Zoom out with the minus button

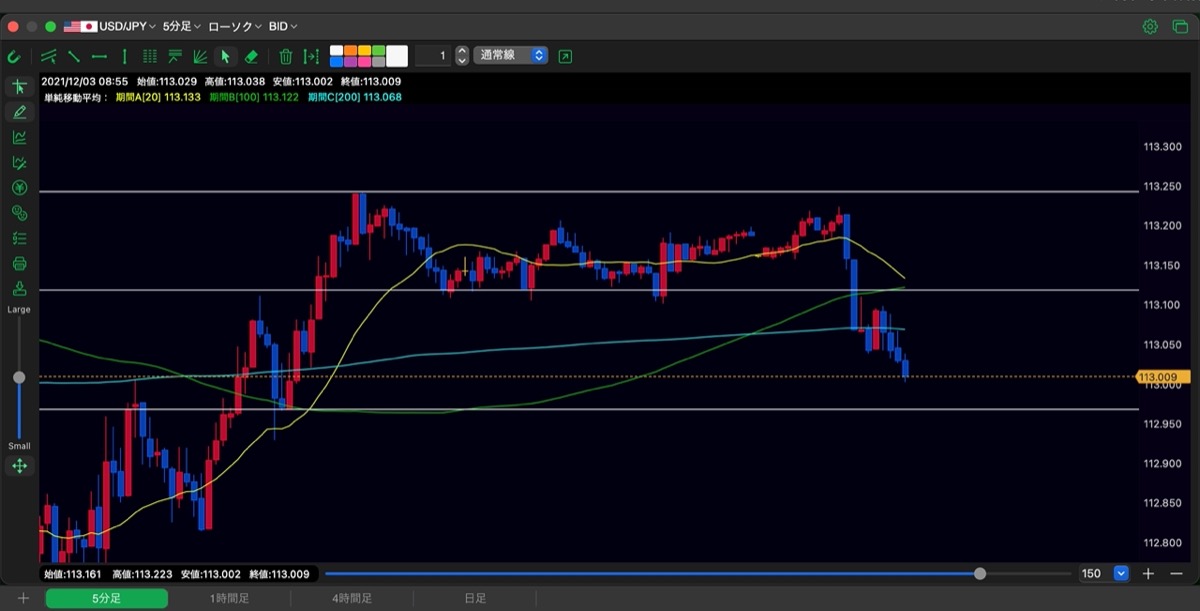point(1176,574)
